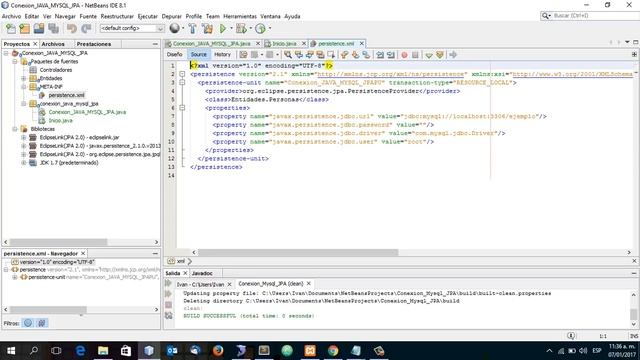The height and width of the screenshot is (360, 640).
Task: Click the Save All toolbar icon
Action: [53, 29]
